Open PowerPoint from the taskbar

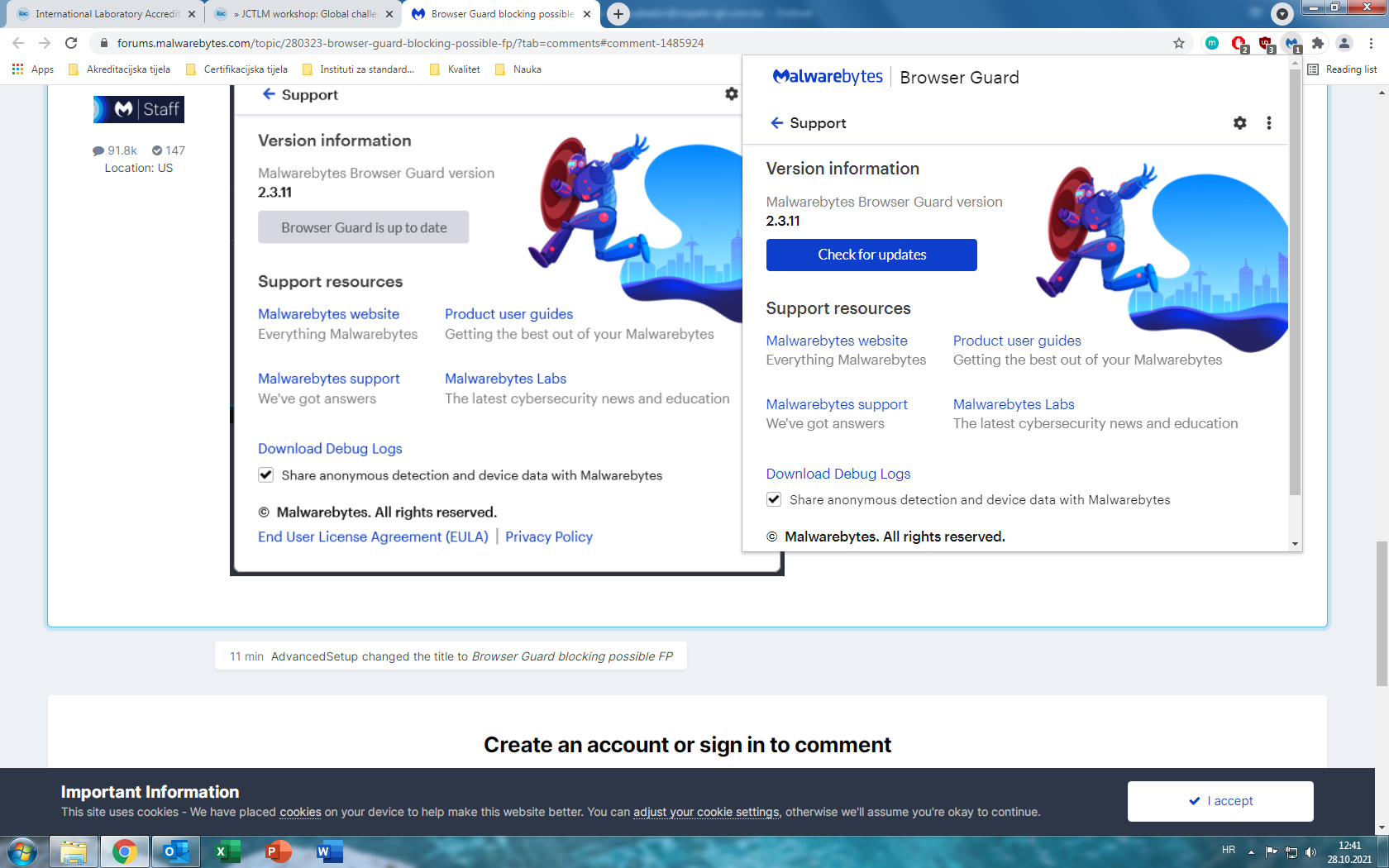(x=277, y=851)
